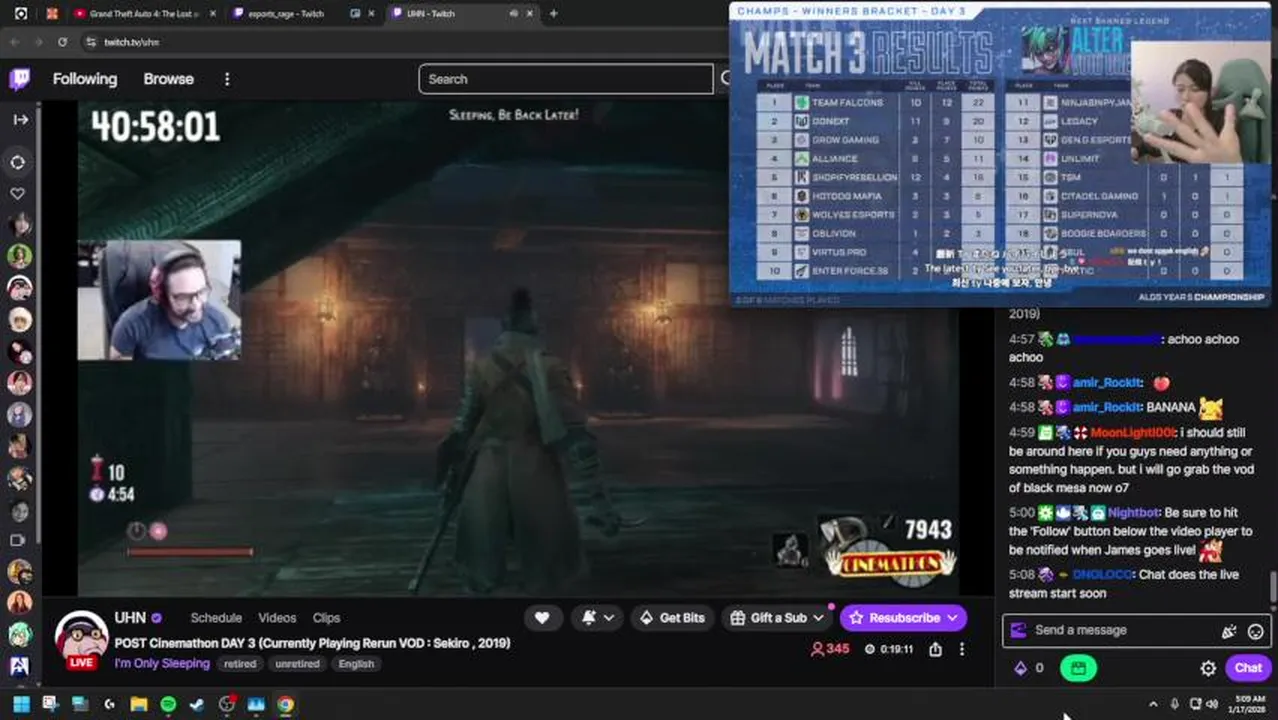Open Steam from the taskbar
The width and height of the screenshot is (1278, 720).
coord(197,704)
